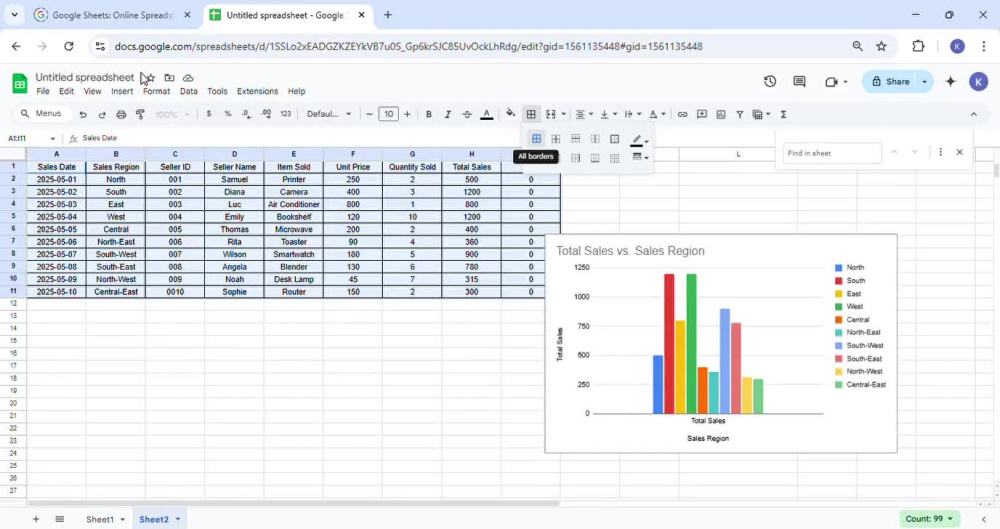Apply All borders option
This screenshot has height=529, width=1000.
coord(536,139)
